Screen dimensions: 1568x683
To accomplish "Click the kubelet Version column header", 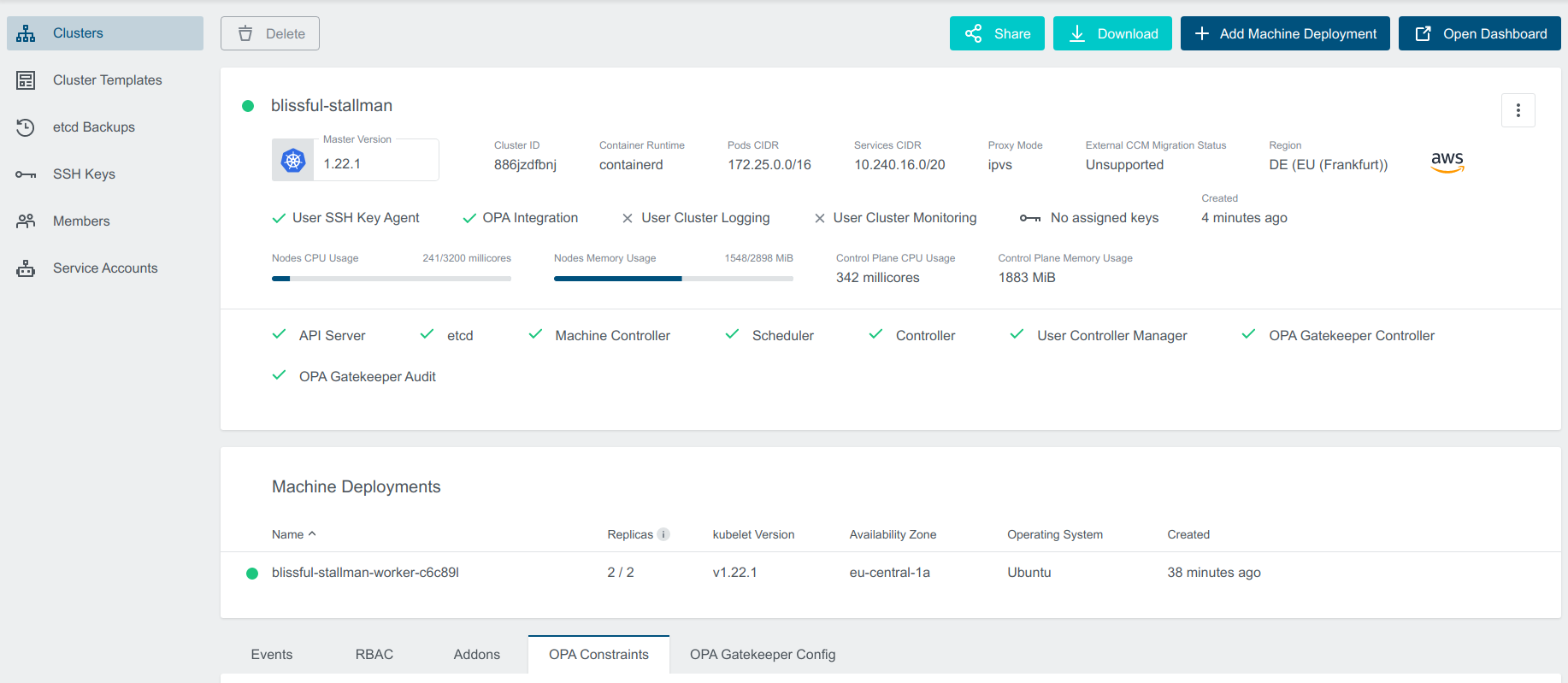I will 753,534.
